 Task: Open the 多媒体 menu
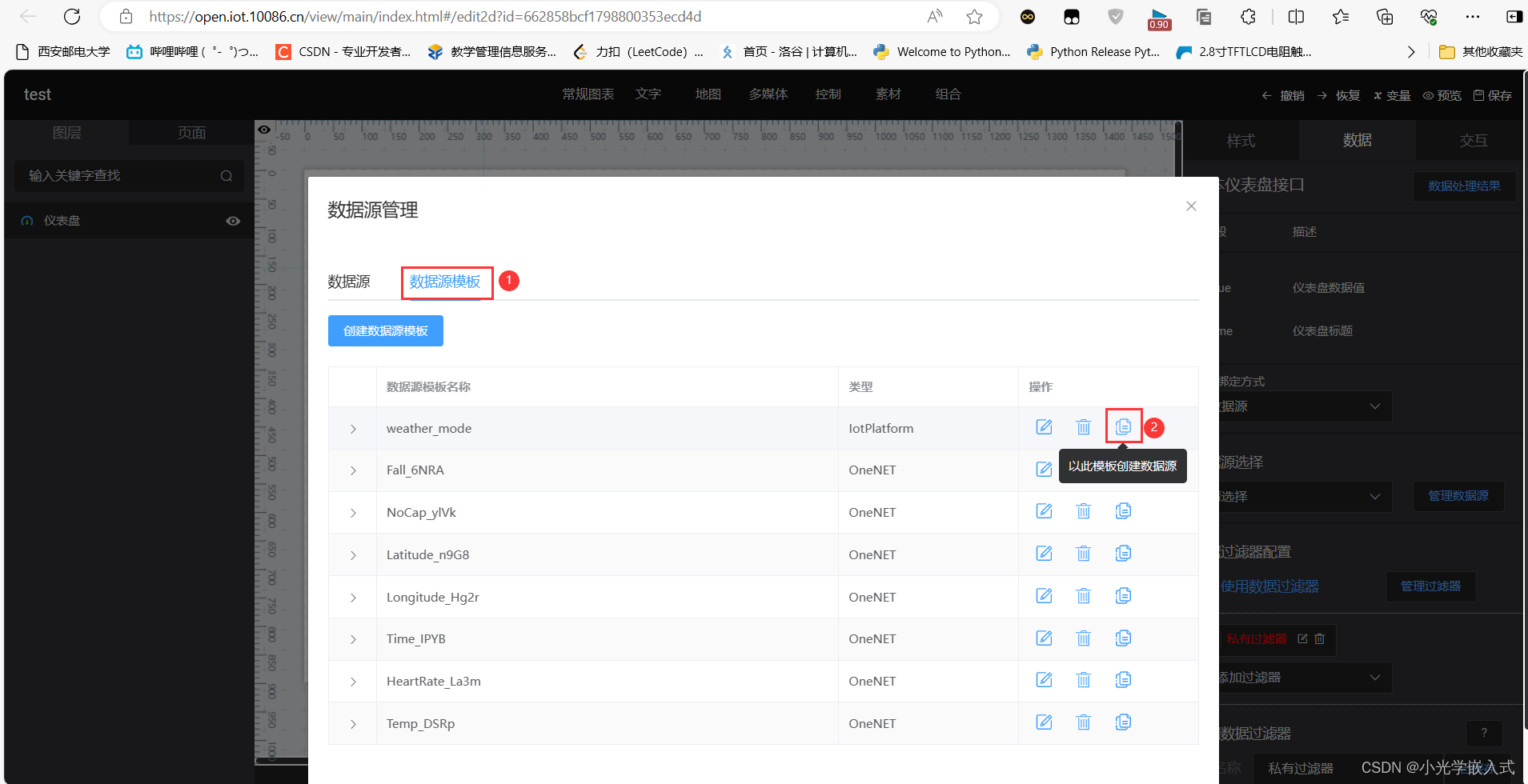(768, 94)
